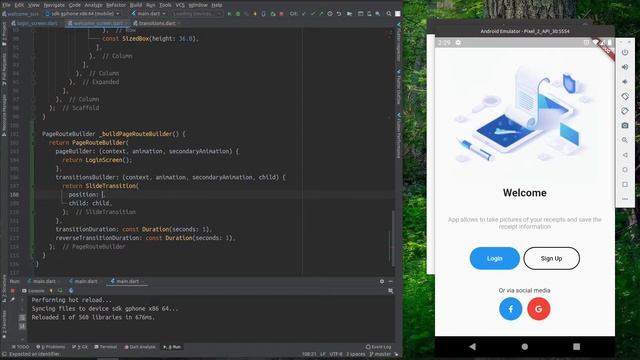Open Event Log in status bar
Screen dimensions: 640x360
click(378, 347)
